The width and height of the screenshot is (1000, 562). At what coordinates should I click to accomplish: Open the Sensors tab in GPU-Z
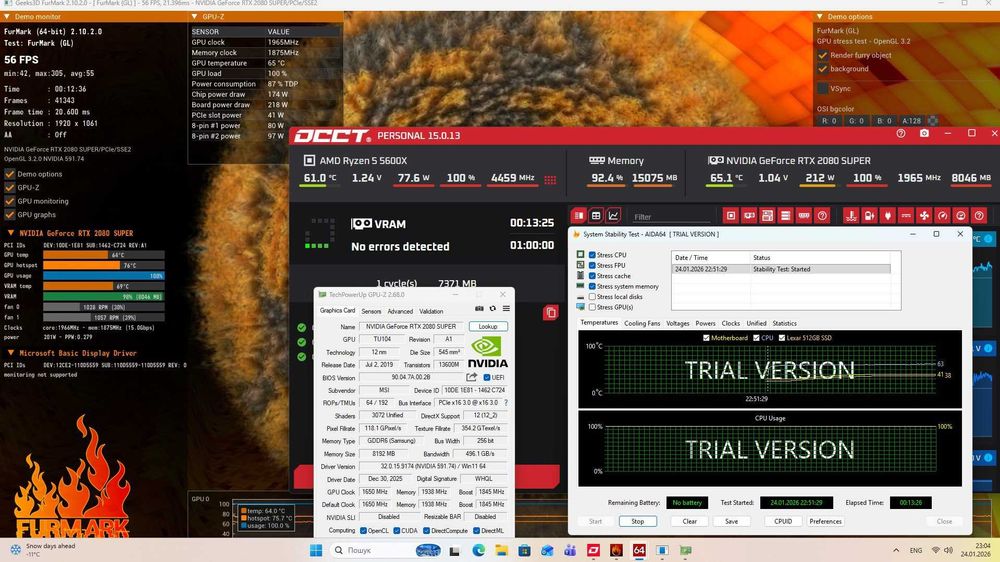point(371,311)
